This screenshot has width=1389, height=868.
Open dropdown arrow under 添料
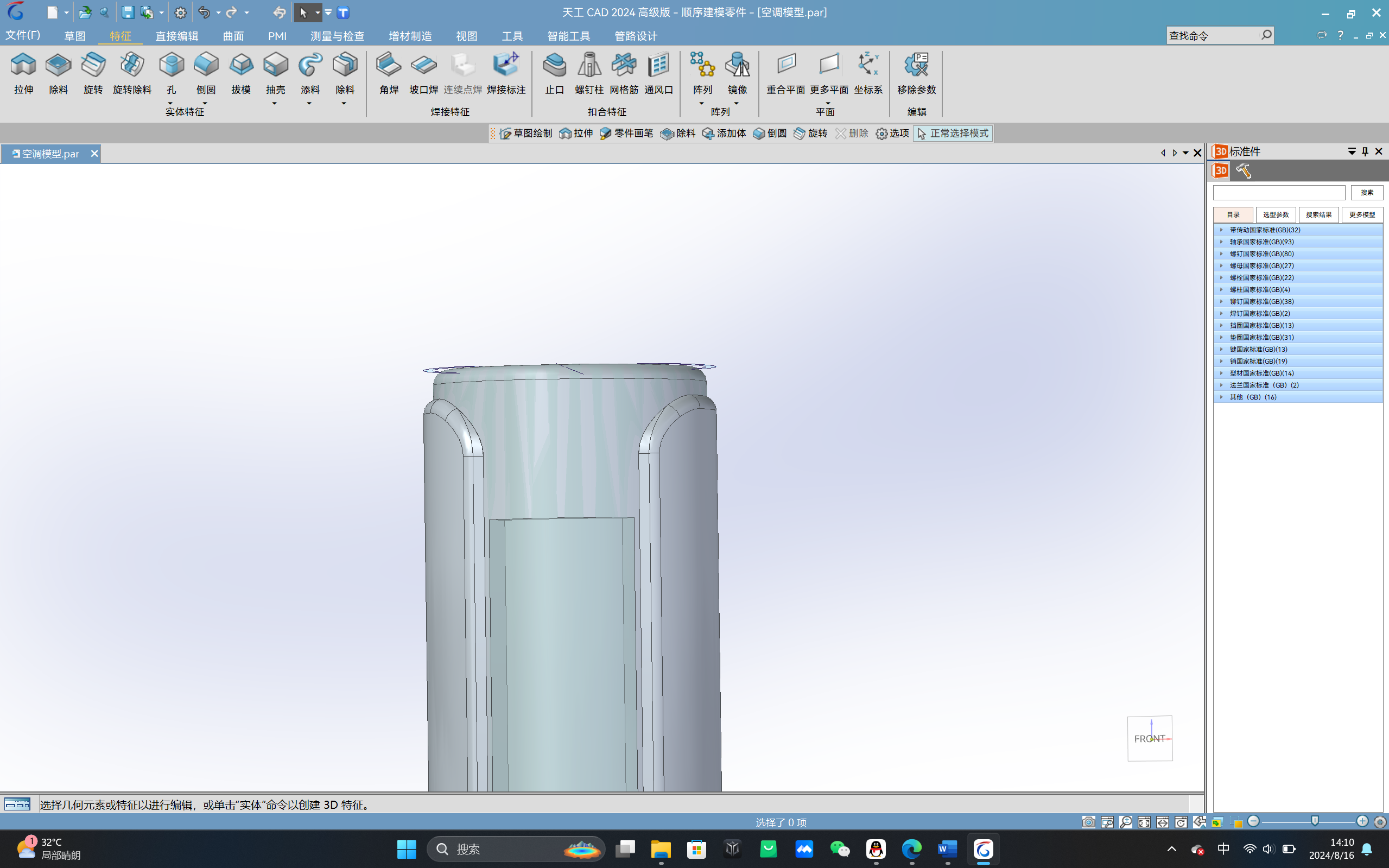(309, 103)
